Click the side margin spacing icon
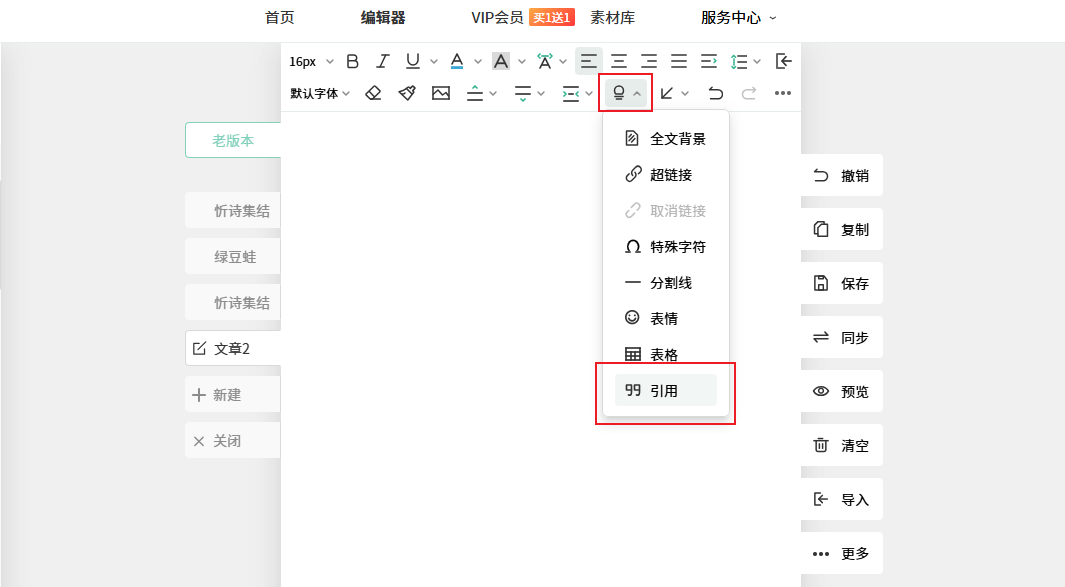 point(571,93)
